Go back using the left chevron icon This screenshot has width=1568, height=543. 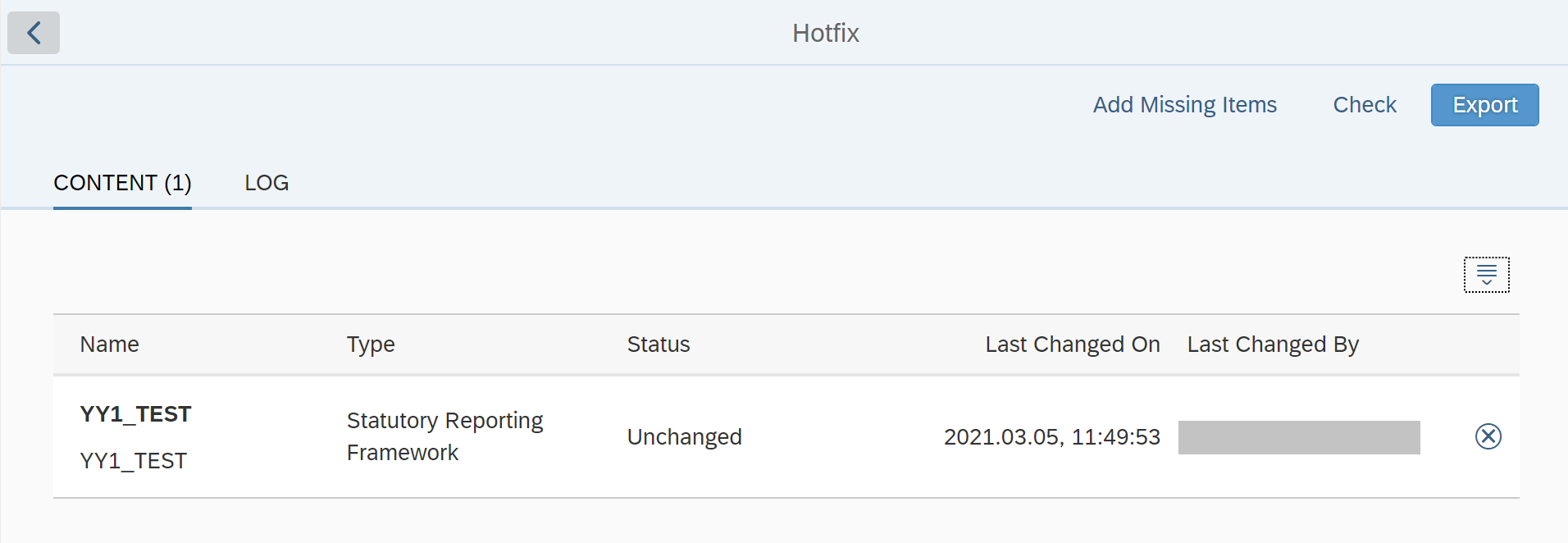[x=34, y=33]
